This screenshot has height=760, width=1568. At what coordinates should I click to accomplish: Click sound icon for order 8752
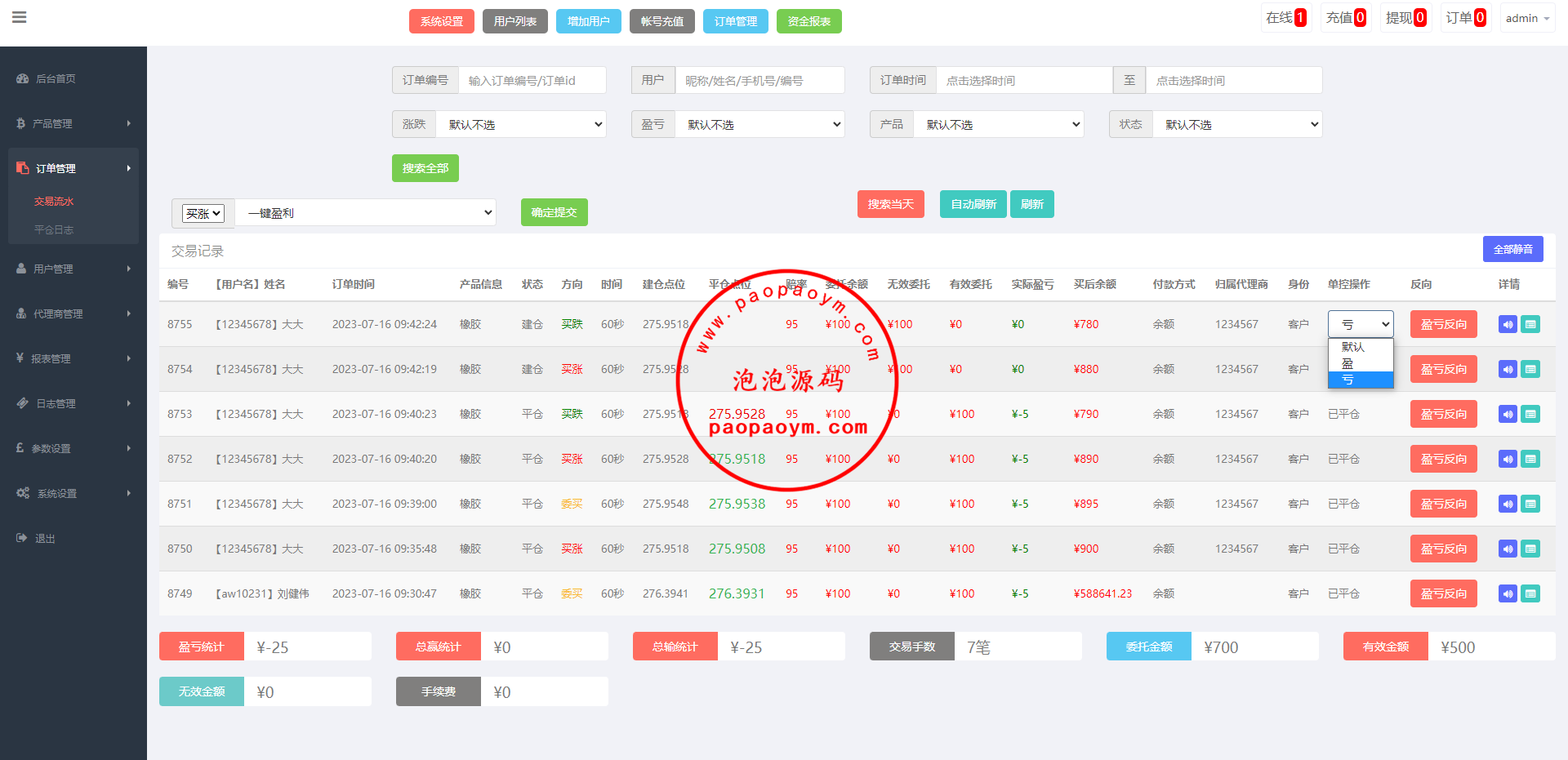(1508, 459)
